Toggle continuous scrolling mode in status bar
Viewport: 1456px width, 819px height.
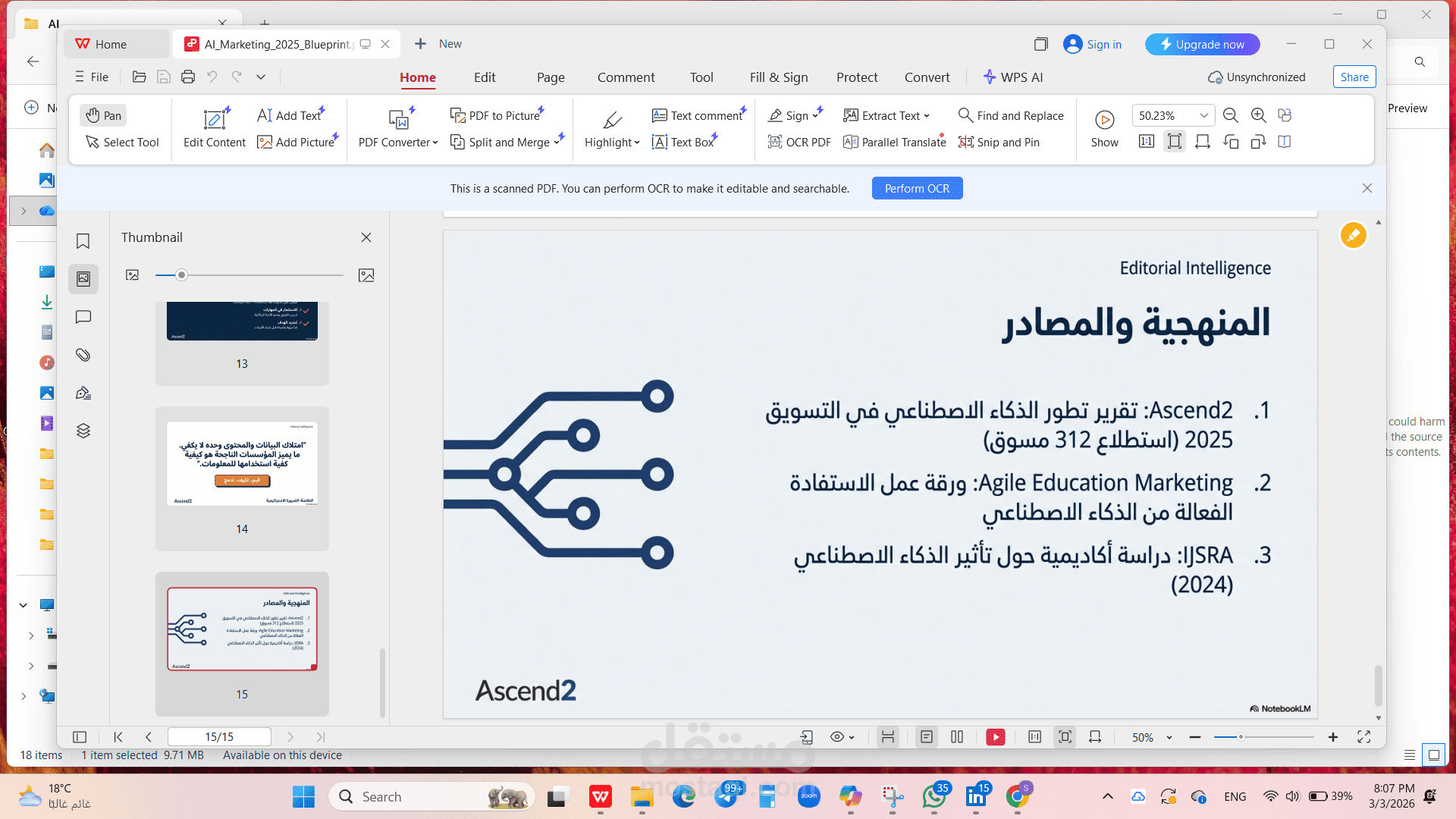[888, 737]
